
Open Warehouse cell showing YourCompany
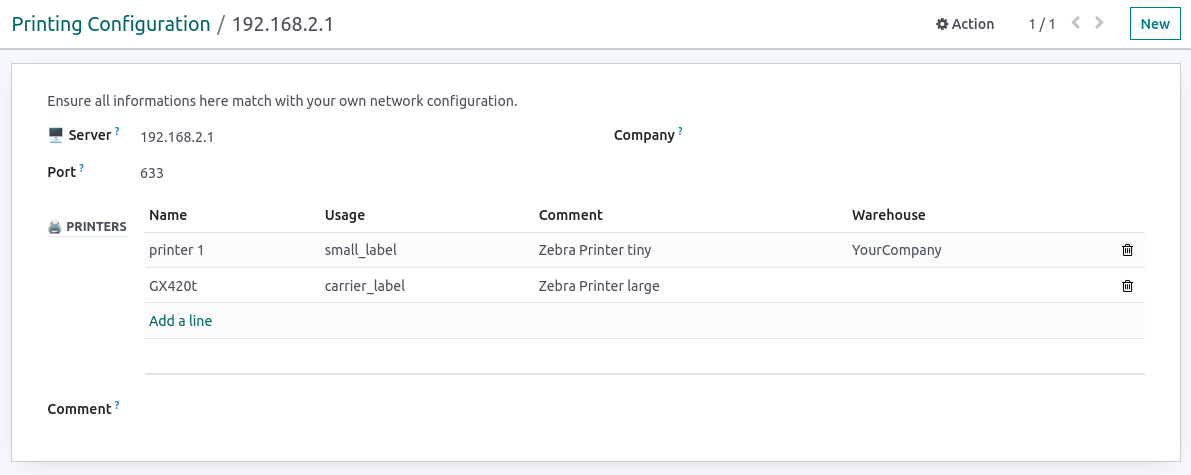coord(897,250)
